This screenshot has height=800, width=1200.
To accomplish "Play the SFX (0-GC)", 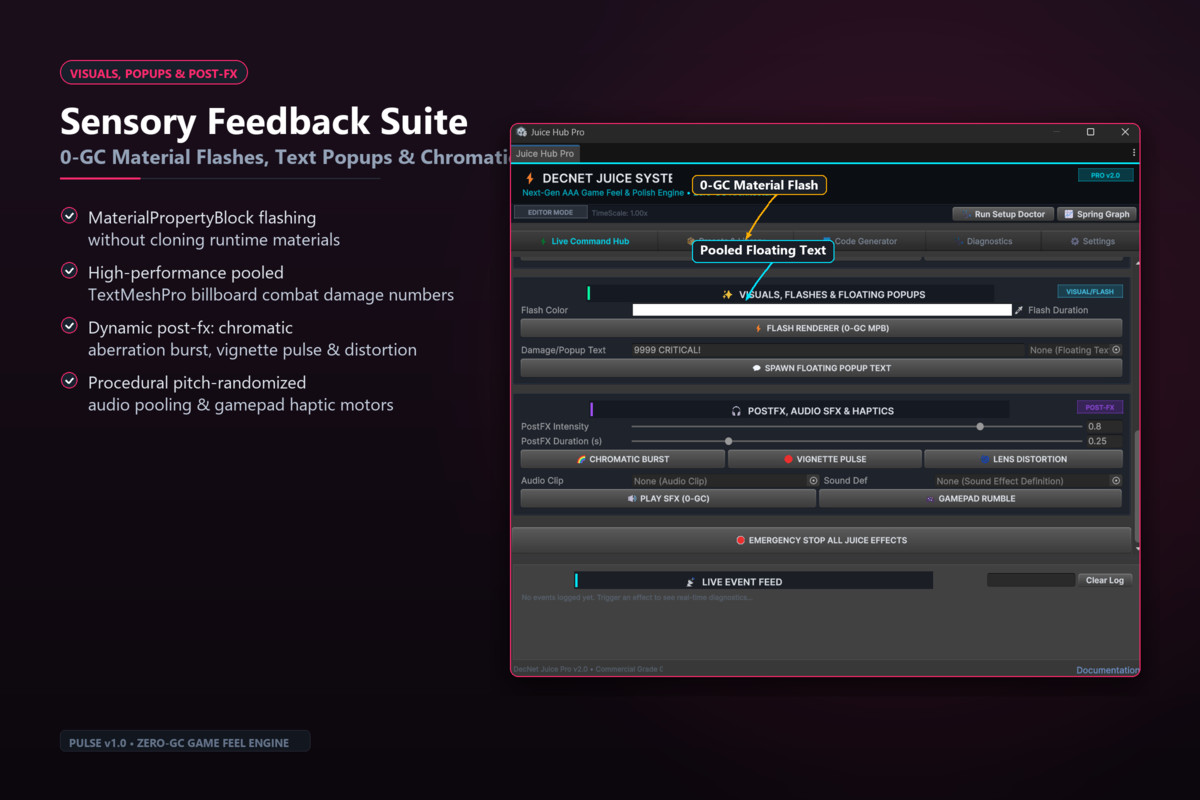I will (668, 498).
